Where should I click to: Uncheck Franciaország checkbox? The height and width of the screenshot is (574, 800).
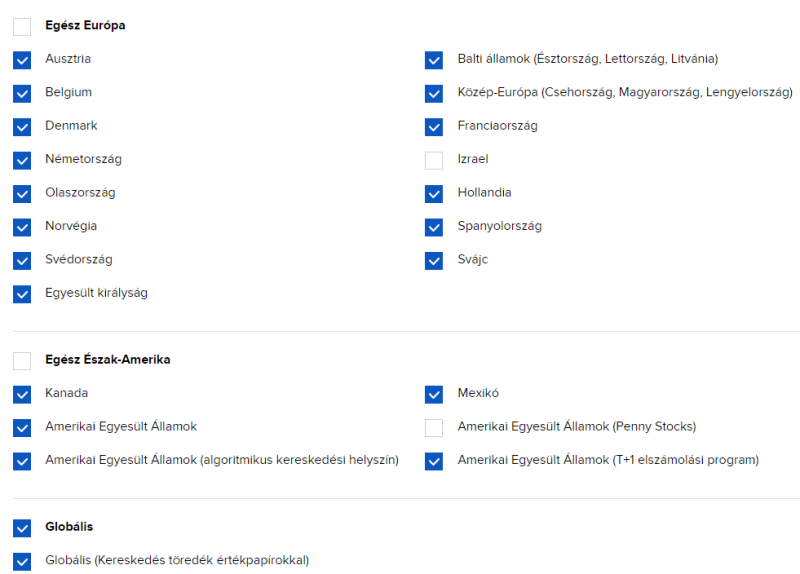pyautogui.click(x=434, y=127)
